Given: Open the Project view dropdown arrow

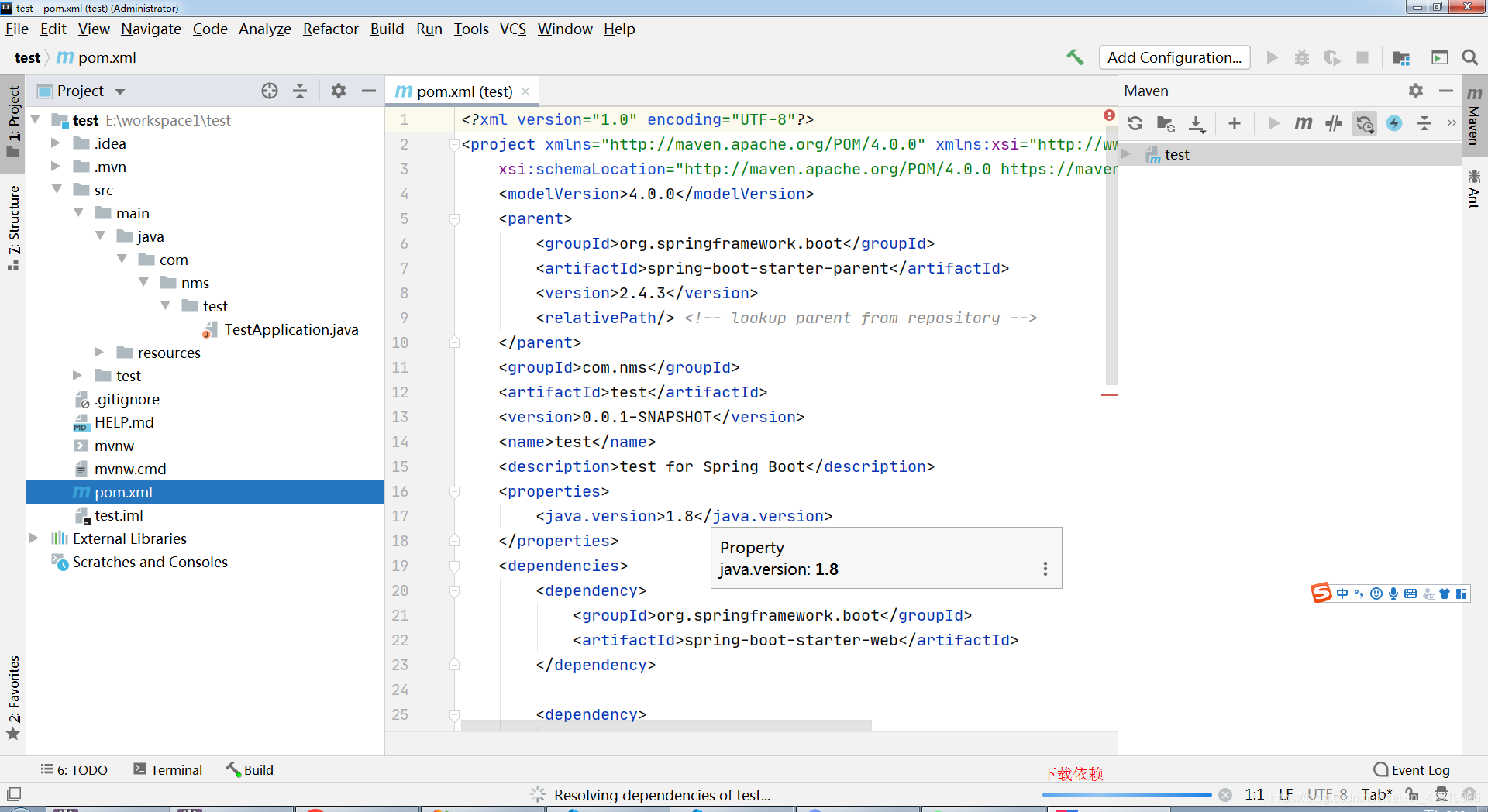Looking at the screenshot, I should [x=120, y=91].
